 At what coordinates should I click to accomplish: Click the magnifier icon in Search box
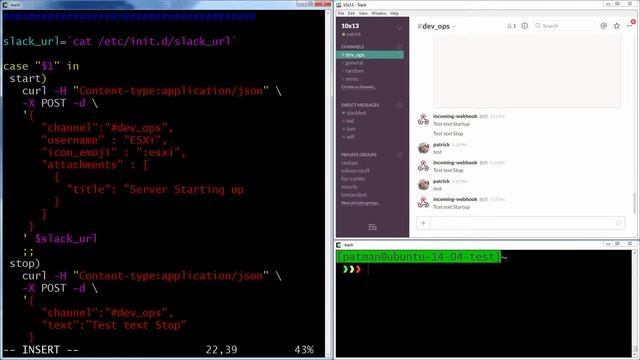pyautogui.click(x=538, y=26)
